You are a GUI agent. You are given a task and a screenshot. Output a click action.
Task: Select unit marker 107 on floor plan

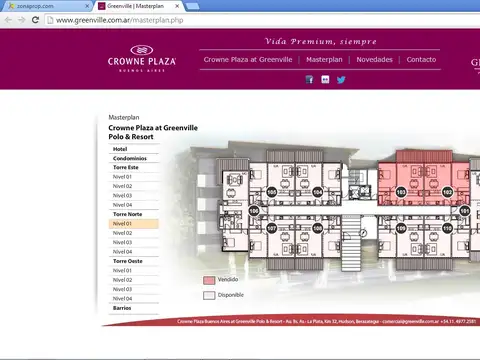pos(272,228)
